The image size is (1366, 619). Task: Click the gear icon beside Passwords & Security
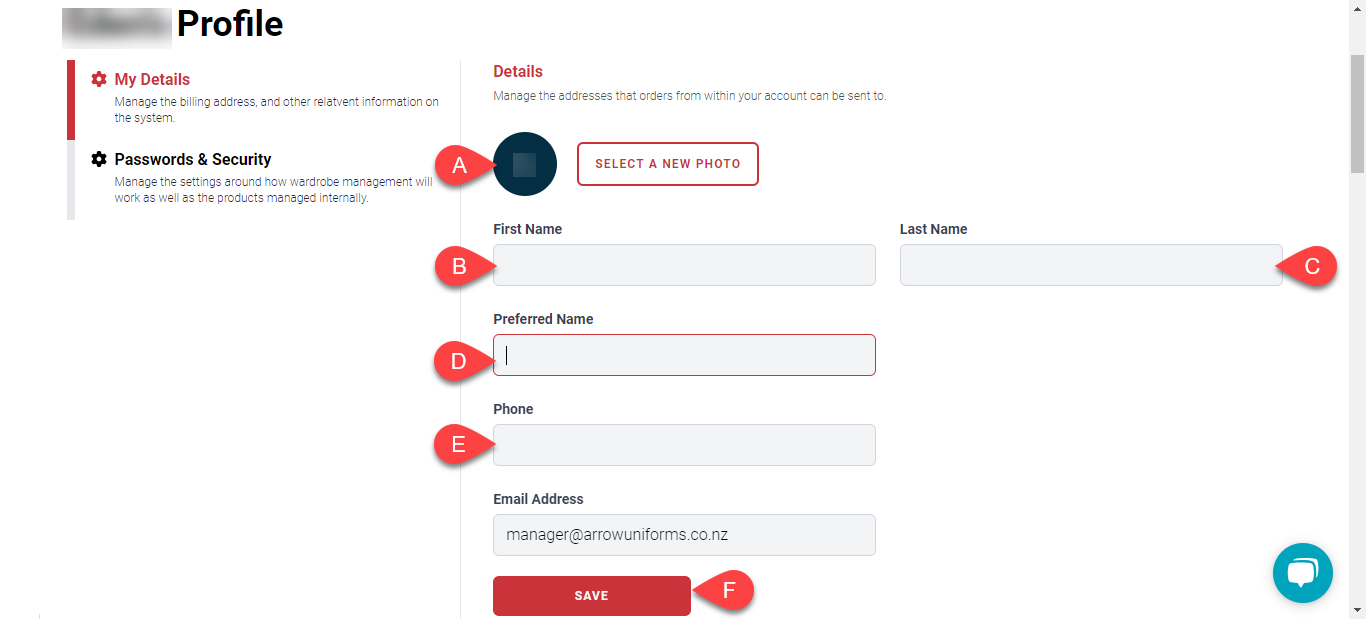(x=99, y=159)
